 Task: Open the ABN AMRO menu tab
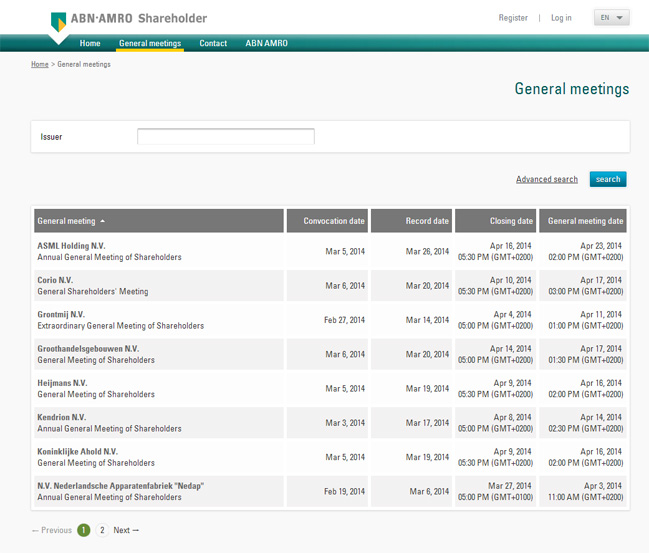coord(267,43)
